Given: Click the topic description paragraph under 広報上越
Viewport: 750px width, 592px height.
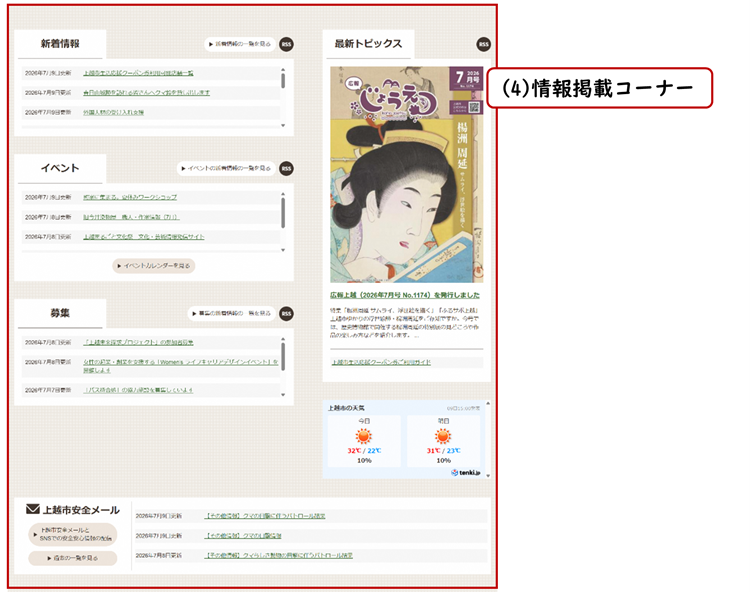Looking at the screenshot, I should click(405, 323).
